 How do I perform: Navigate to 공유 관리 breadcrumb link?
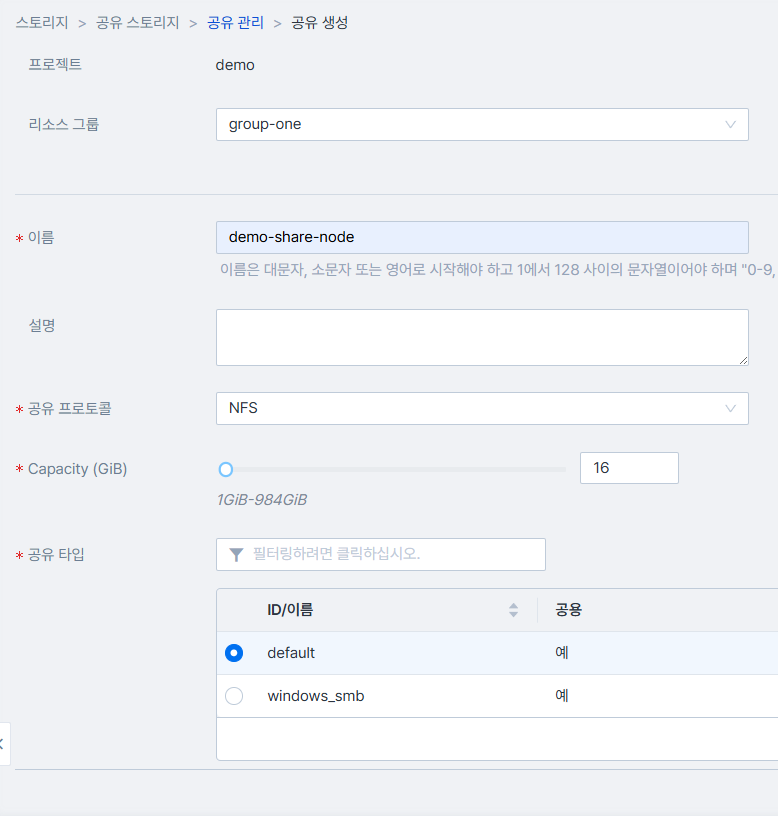235,23
